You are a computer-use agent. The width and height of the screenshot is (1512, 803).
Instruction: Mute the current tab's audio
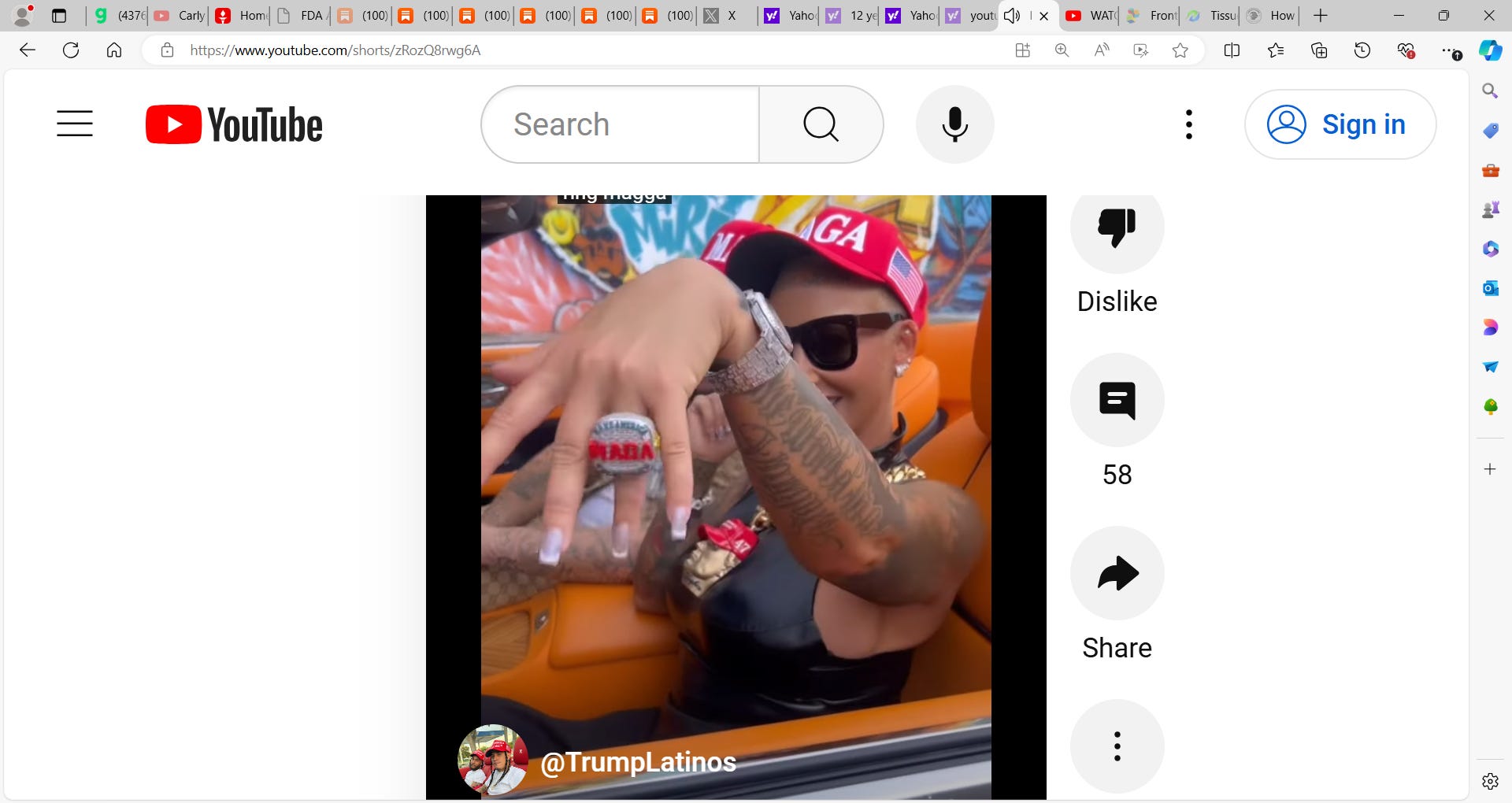(x=1013, y=16)
